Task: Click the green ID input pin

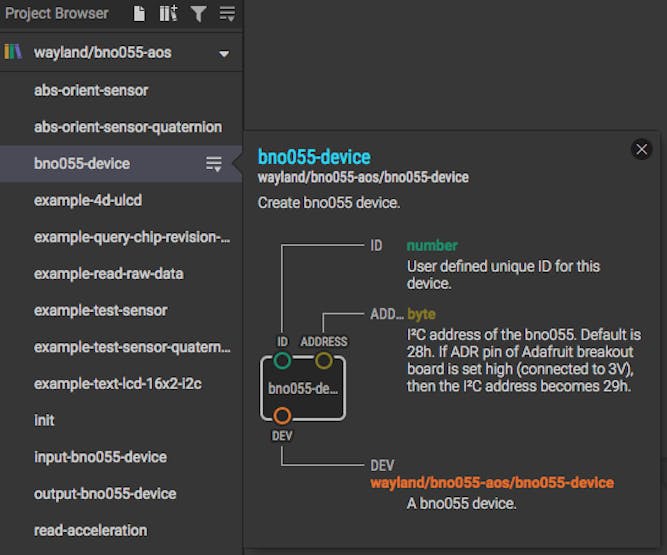Action: pyautogui.click(x=282, y=360)
